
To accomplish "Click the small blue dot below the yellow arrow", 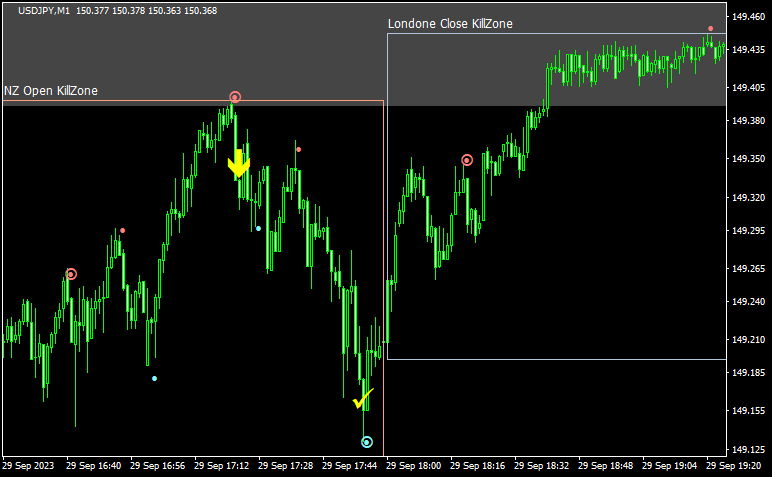I will coord(258,228).
